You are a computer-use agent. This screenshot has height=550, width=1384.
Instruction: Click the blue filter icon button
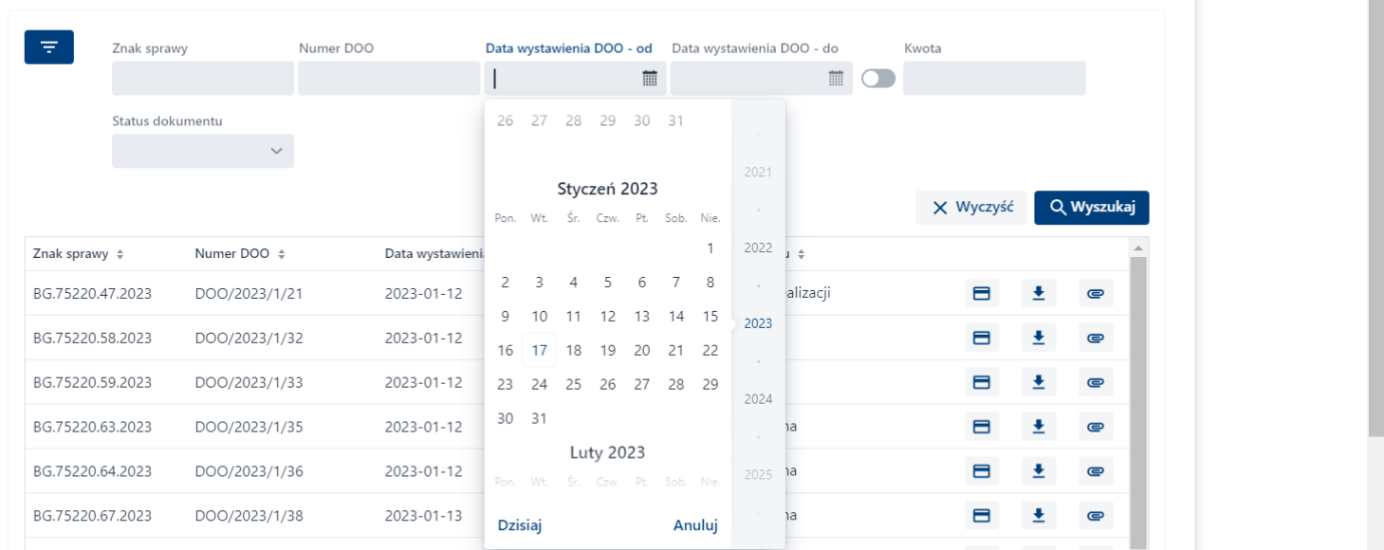pos(49,47)
